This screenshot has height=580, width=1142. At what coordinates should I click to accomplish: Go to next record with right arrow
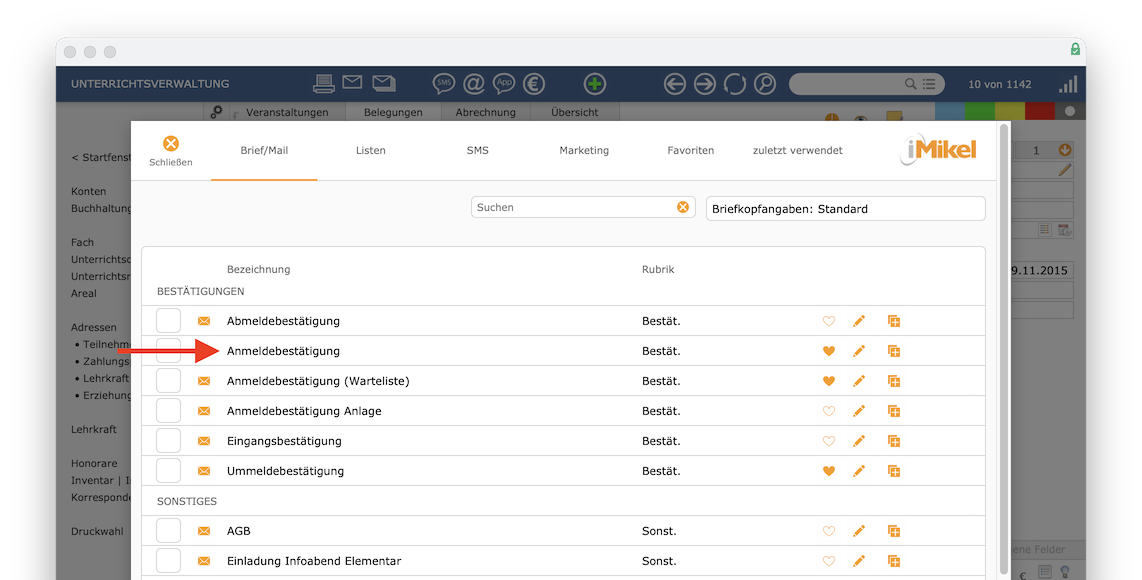(705, 84)
